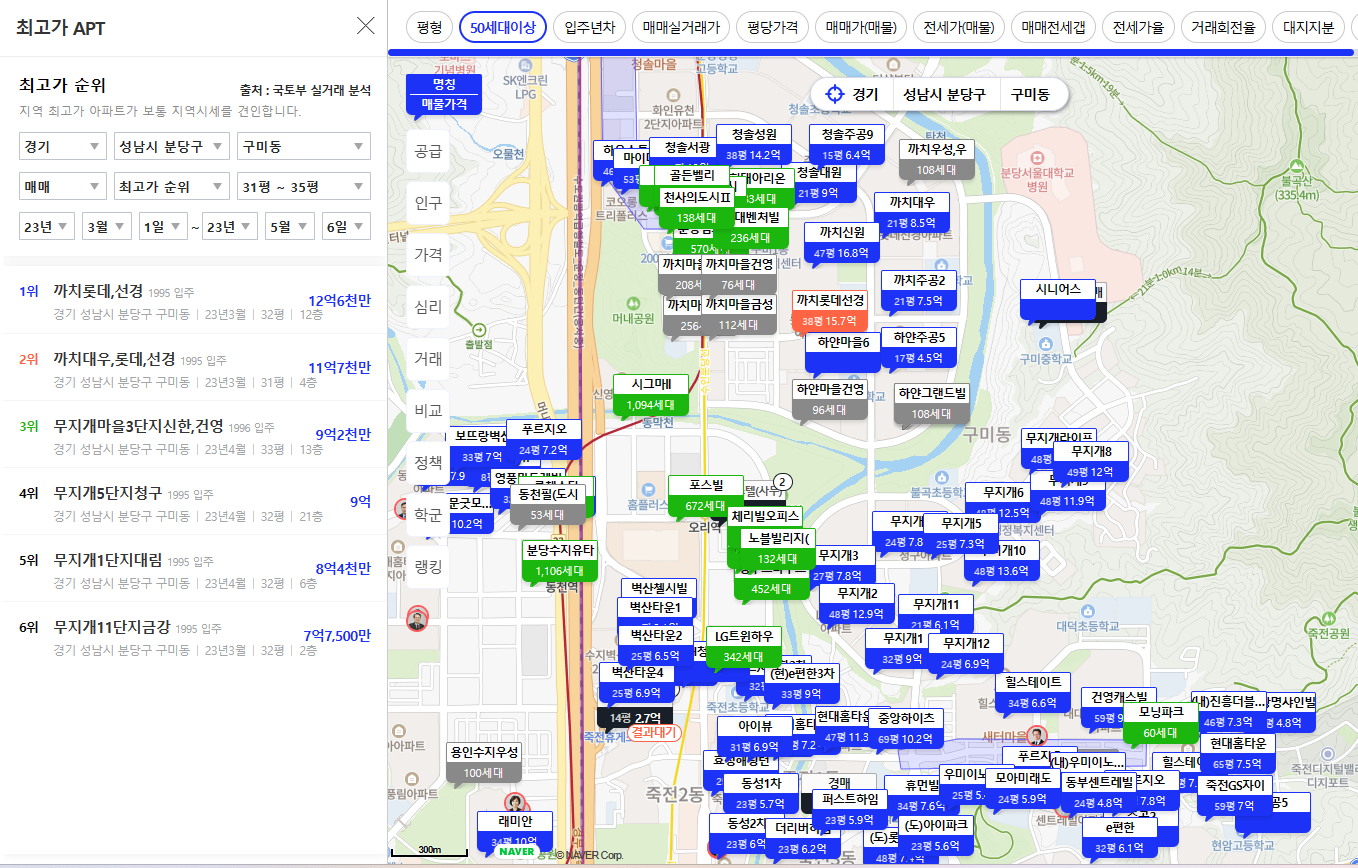Screen dimensions: 1358x868
Task: Select rank 5 무지개1단지대림 listing
Action: (195, 568)
